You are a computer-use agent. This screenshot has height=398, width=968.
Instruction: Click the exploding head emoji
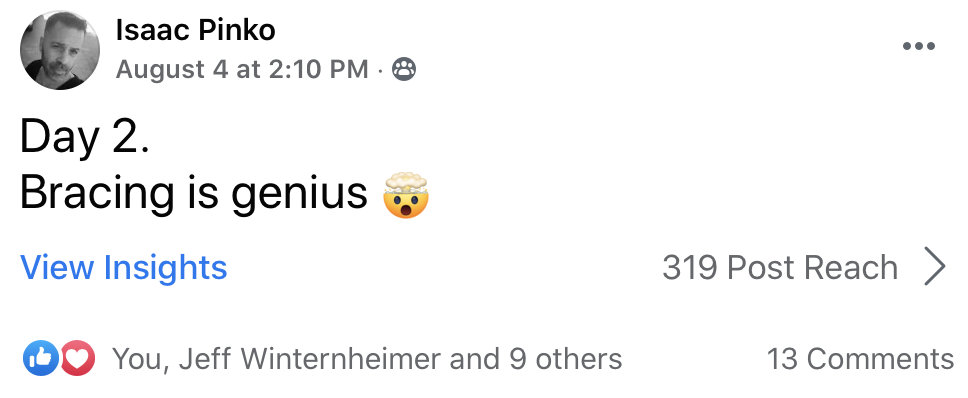(x=406, y=195)
